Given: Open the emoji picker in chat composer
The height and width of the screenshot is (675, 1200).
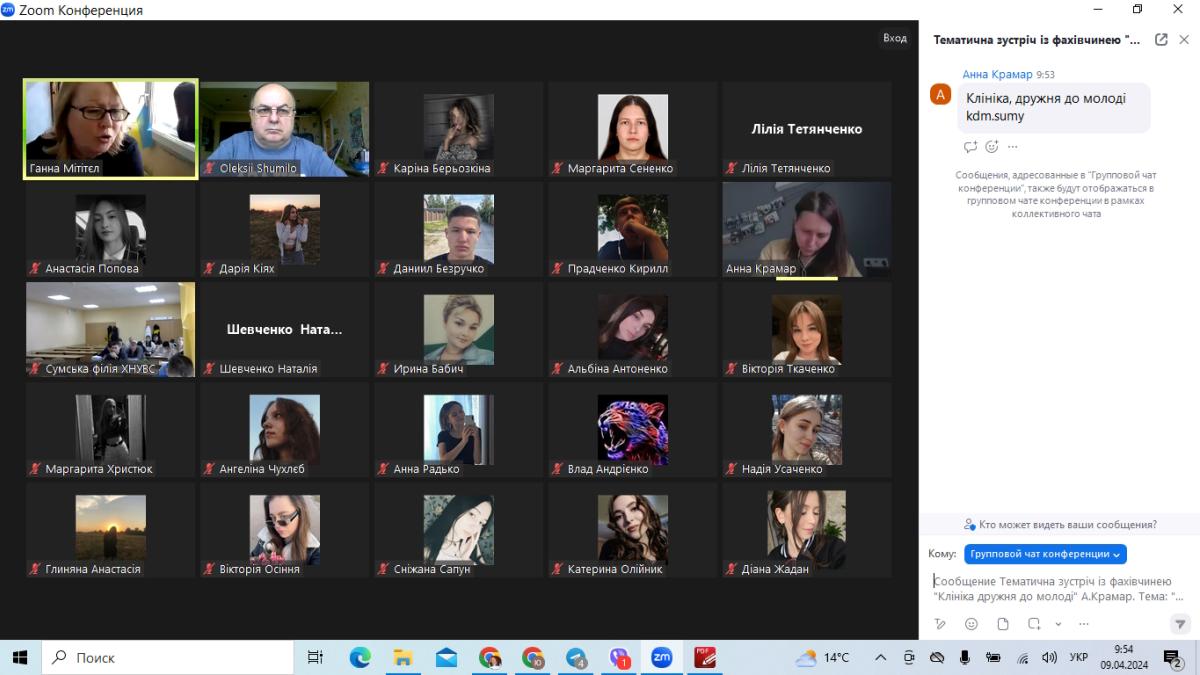Looking at the screenshot, I should 971,624.
